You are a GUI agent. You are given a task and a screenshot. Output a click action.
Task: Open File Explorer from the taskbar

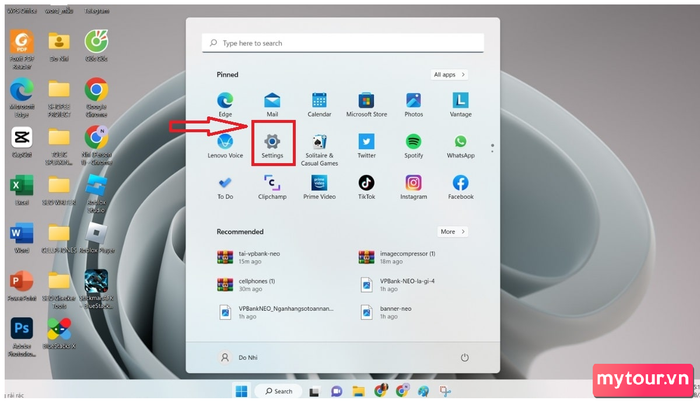pos(358,392)
